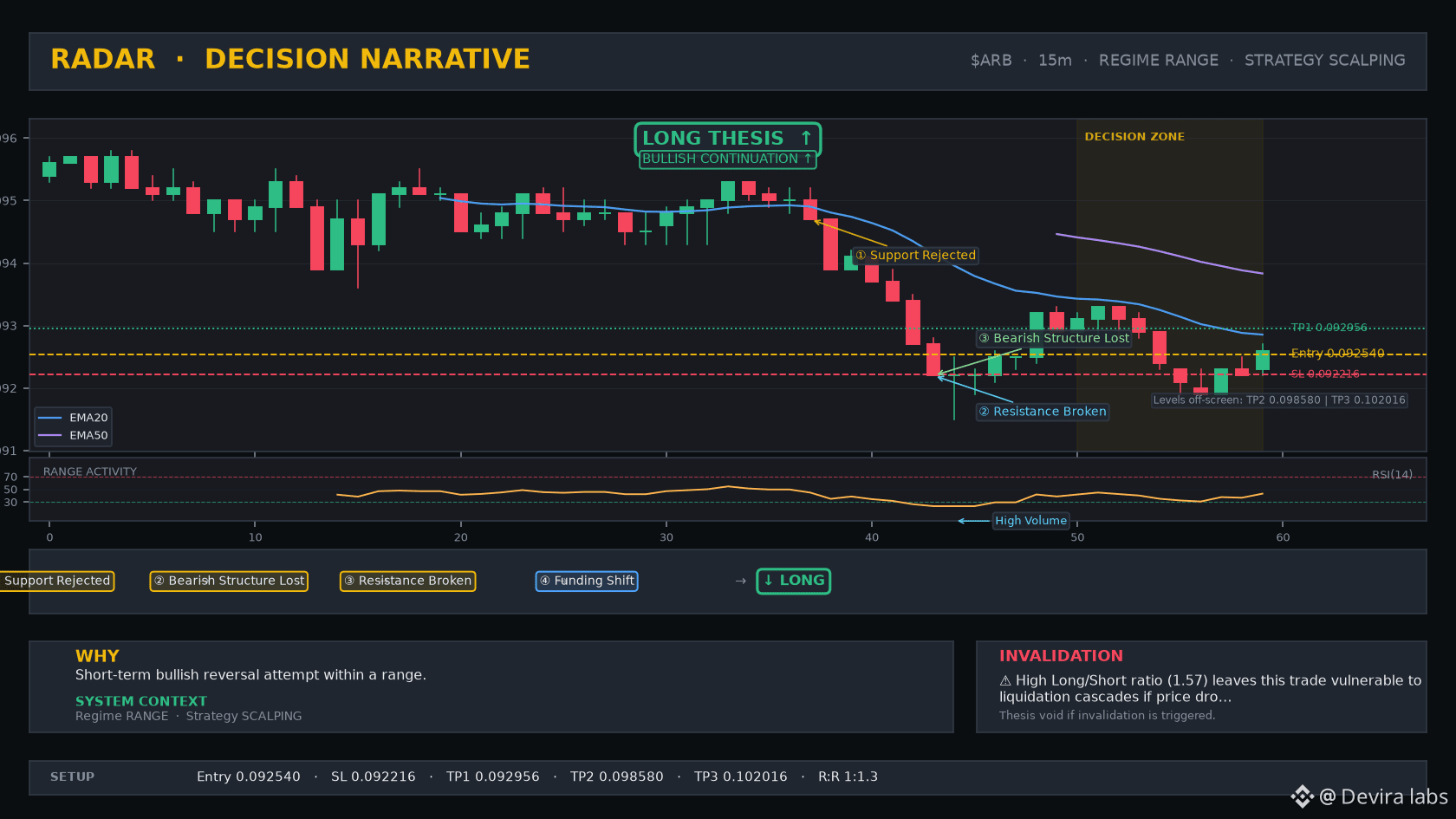This screenshot has height=819, width=1456.
Task: Click the EMA50 purple line legend swatch
Action: click(50, 435)
